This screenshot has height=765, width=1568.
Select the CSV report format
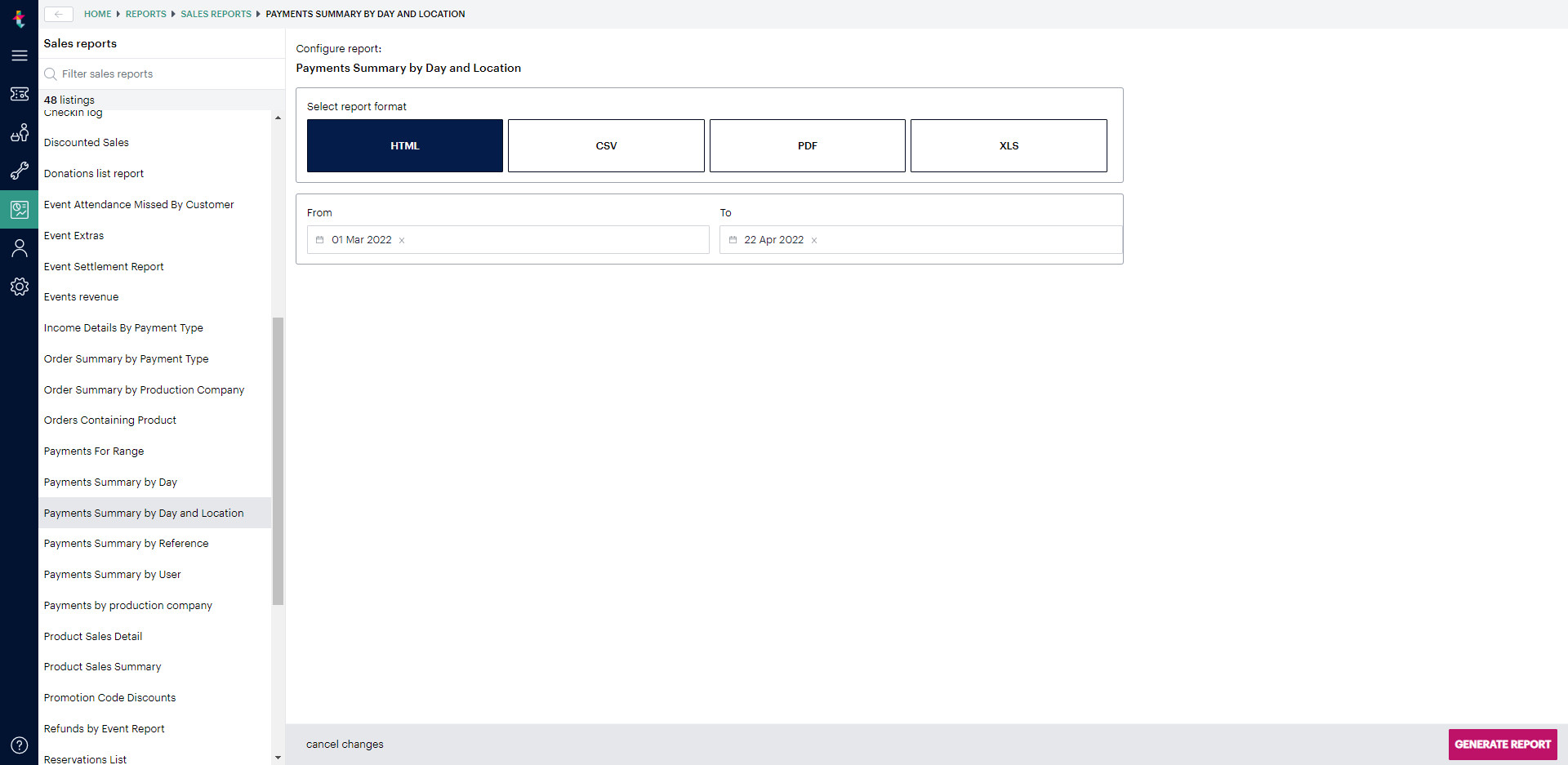[x=606, y=145]
